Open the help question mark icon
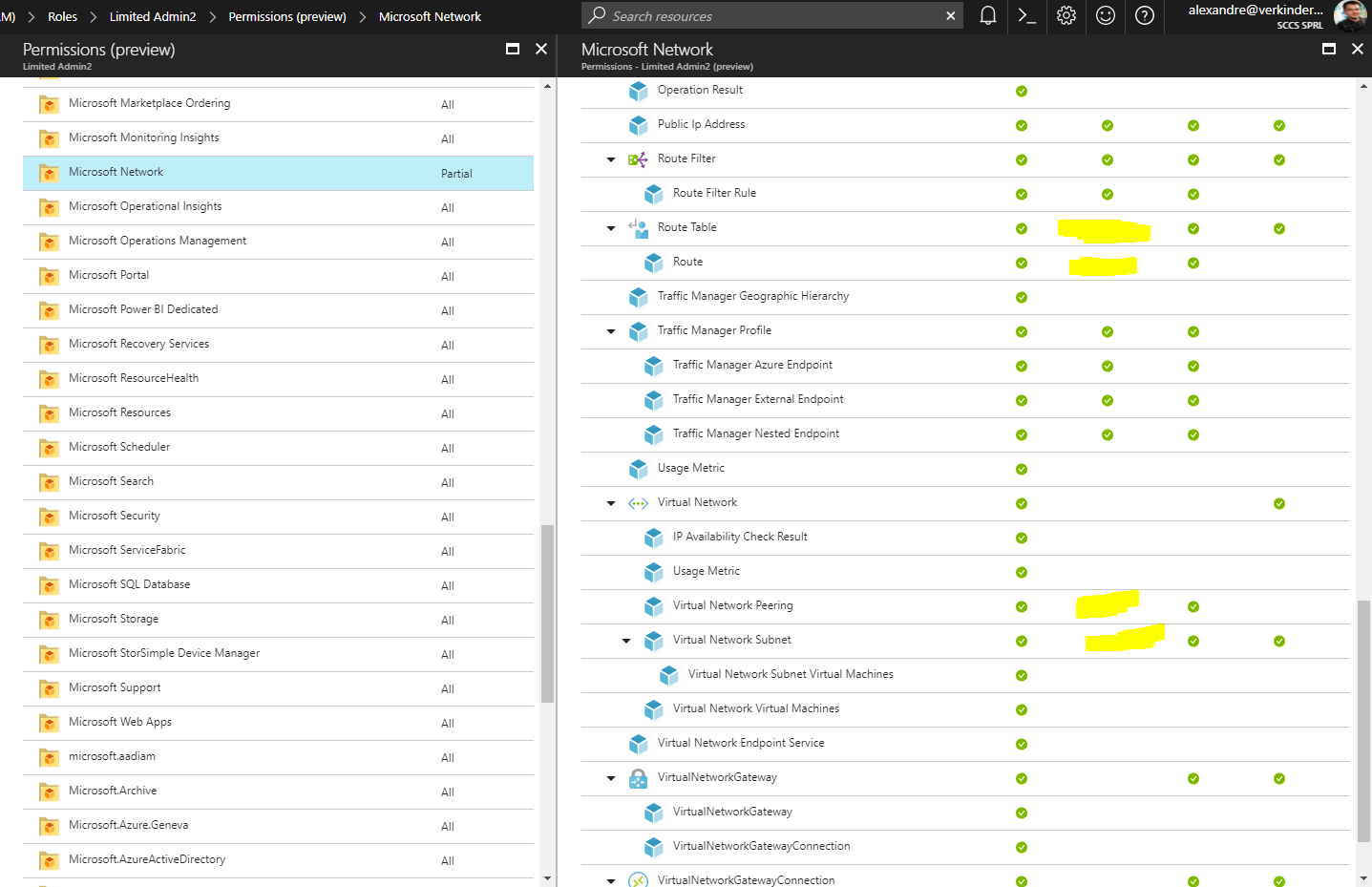This screenshot has height=887, width=1372. 1144,16
